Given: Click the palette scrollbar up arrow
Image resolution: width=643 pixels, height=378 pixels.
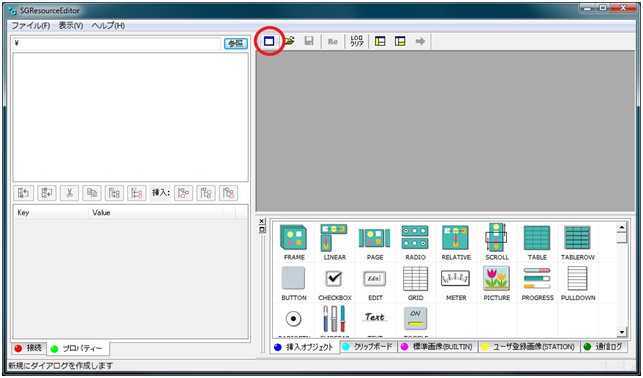Looking at the screenshot, I should [x=622, y=228].
